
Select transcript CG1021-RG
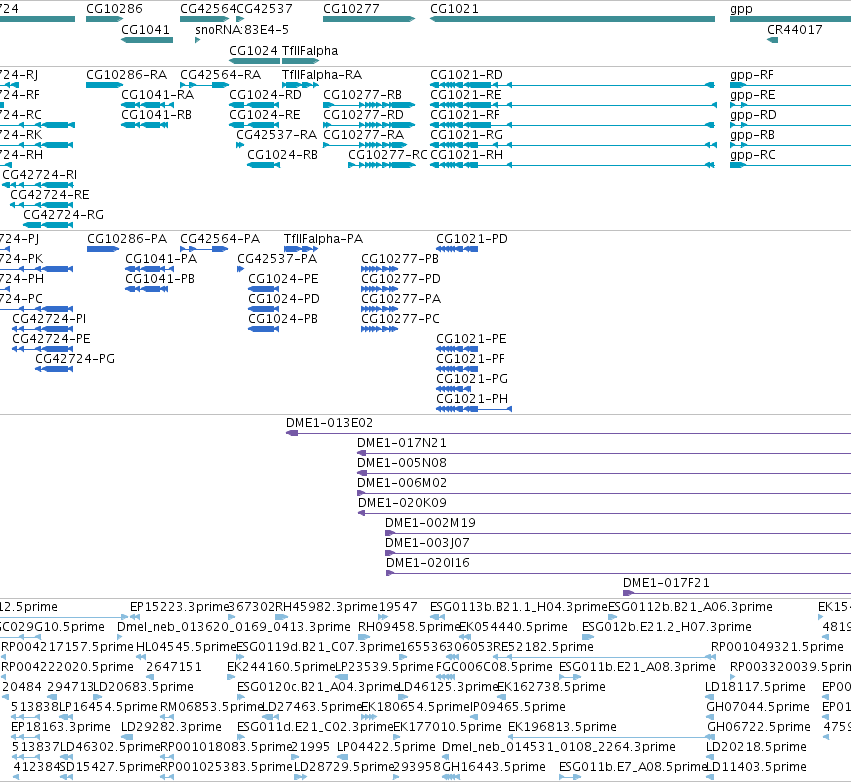point(467,135)
